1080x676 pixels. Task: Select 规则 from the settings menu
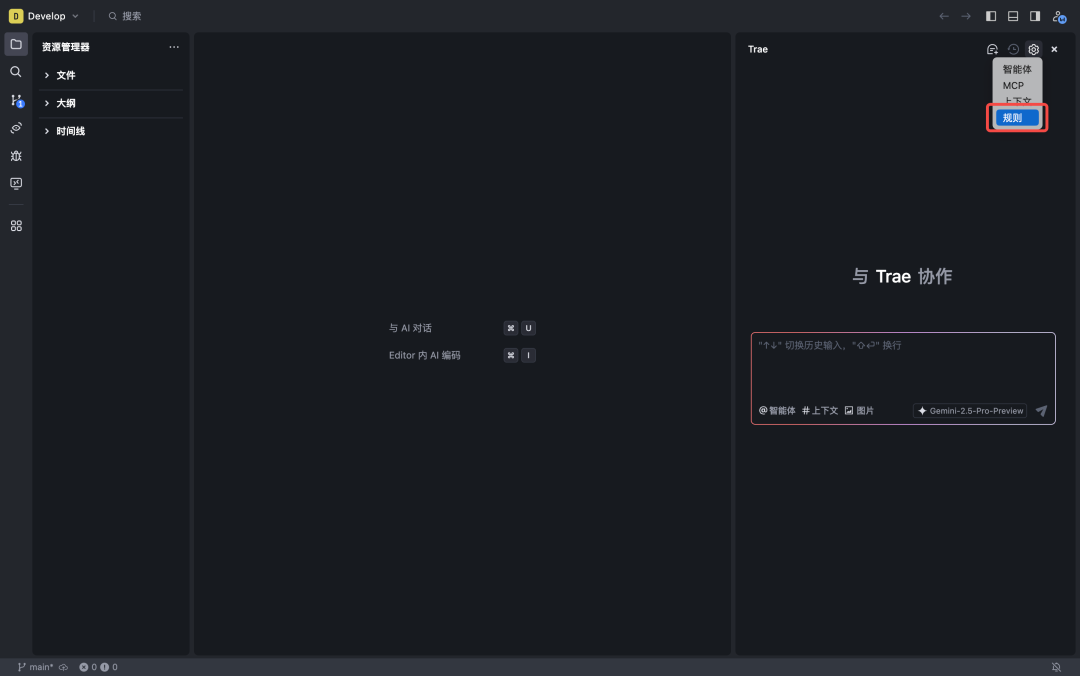(x=1017, y=118)
